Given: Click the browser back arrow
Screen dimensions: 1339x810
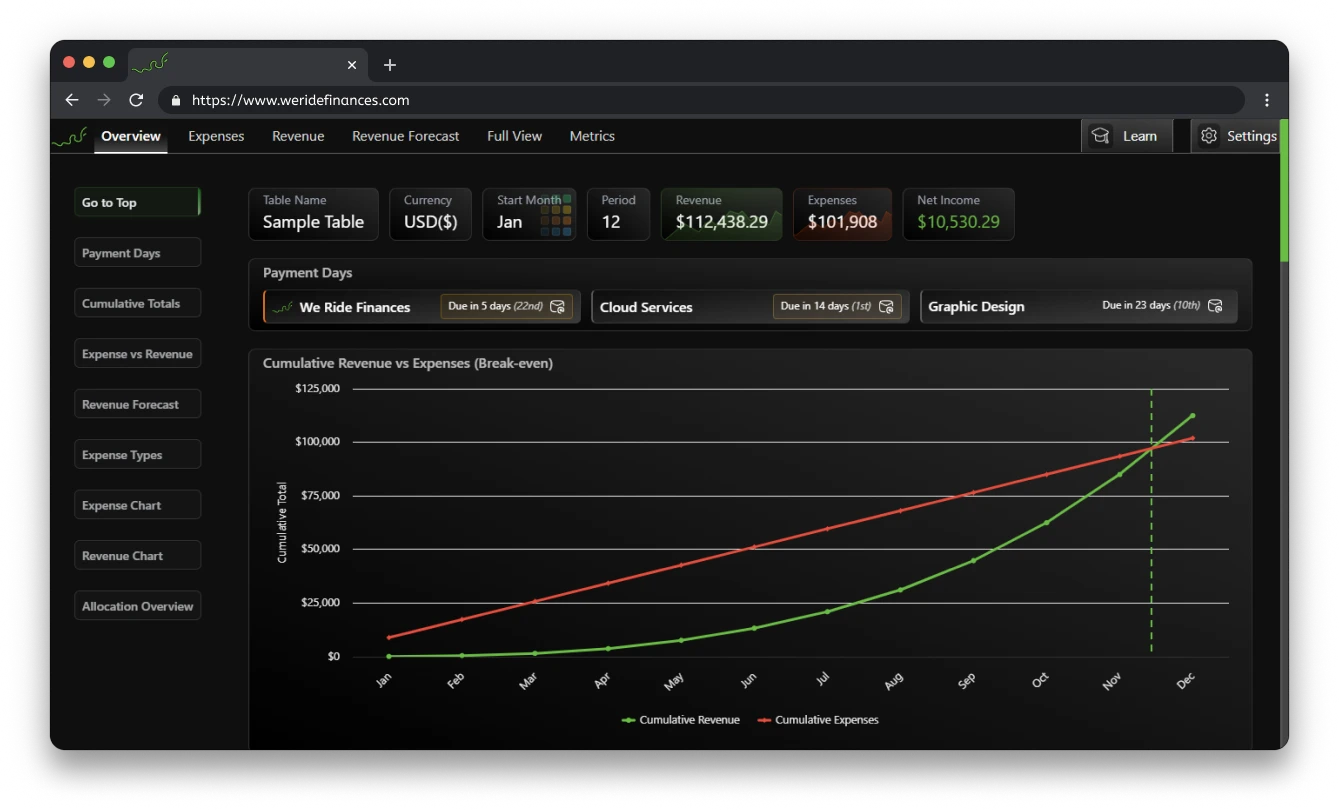Looking at the screenshot, I should pos(72,100).
